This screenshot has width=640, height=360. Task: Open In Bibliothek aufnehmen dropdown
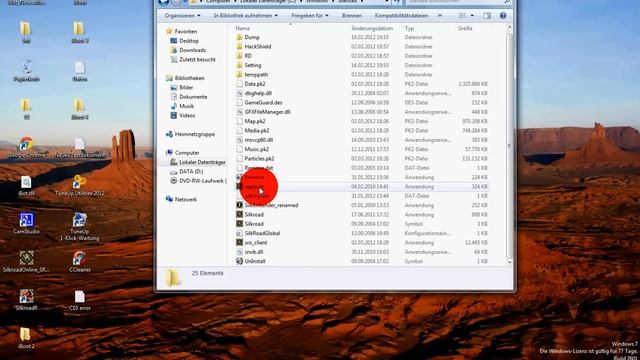click(246, 16)
